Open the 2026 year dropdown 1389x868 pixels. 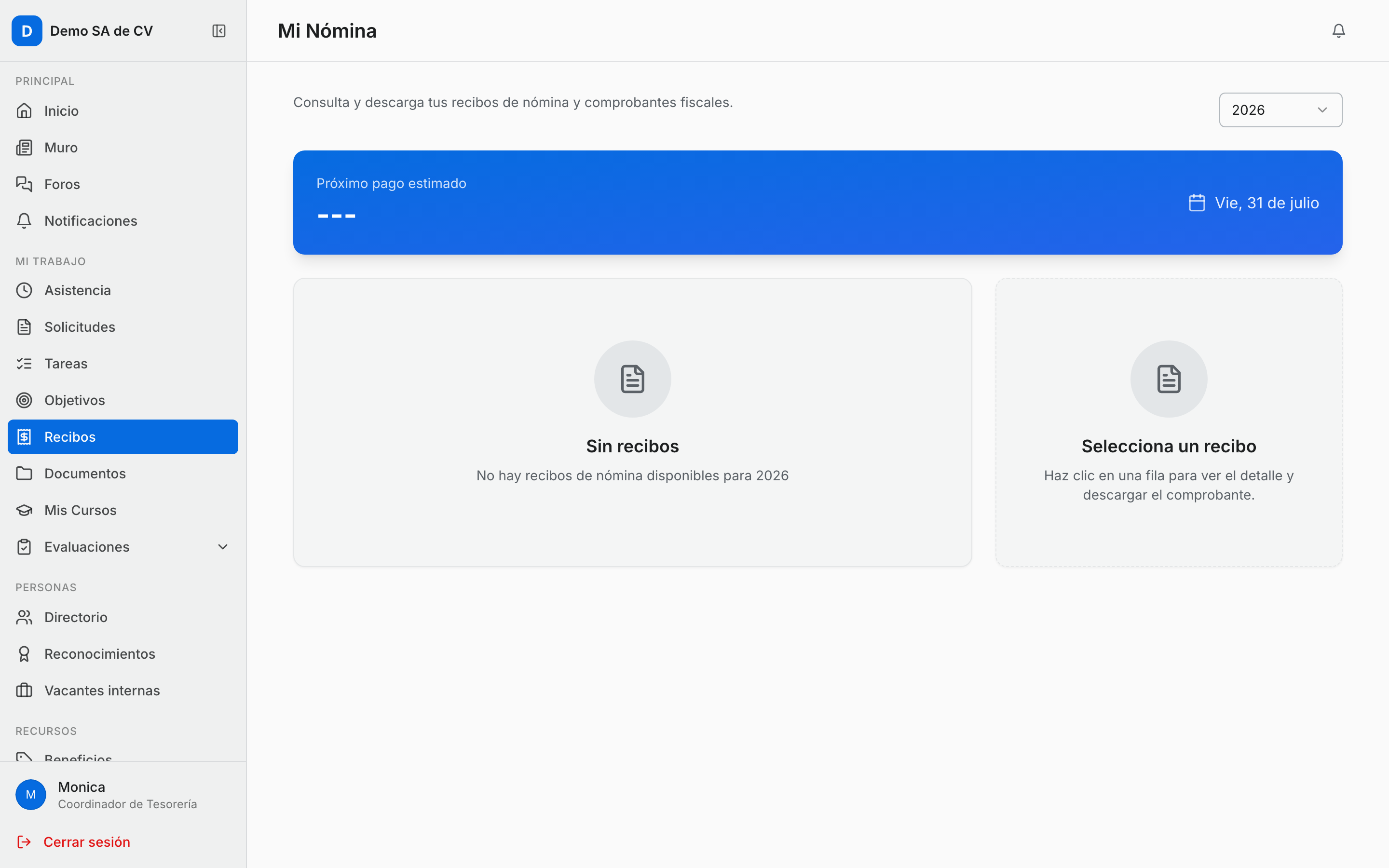click(1280, 109)
